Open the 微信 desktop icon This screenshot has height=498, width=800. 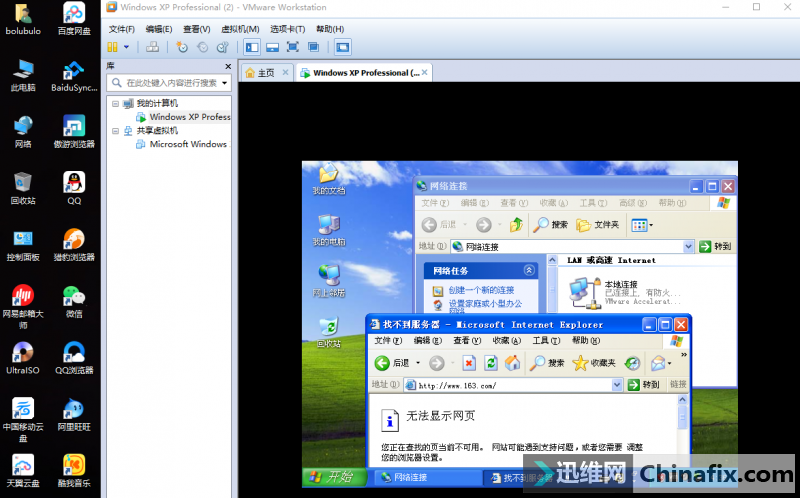pos(74,302)
